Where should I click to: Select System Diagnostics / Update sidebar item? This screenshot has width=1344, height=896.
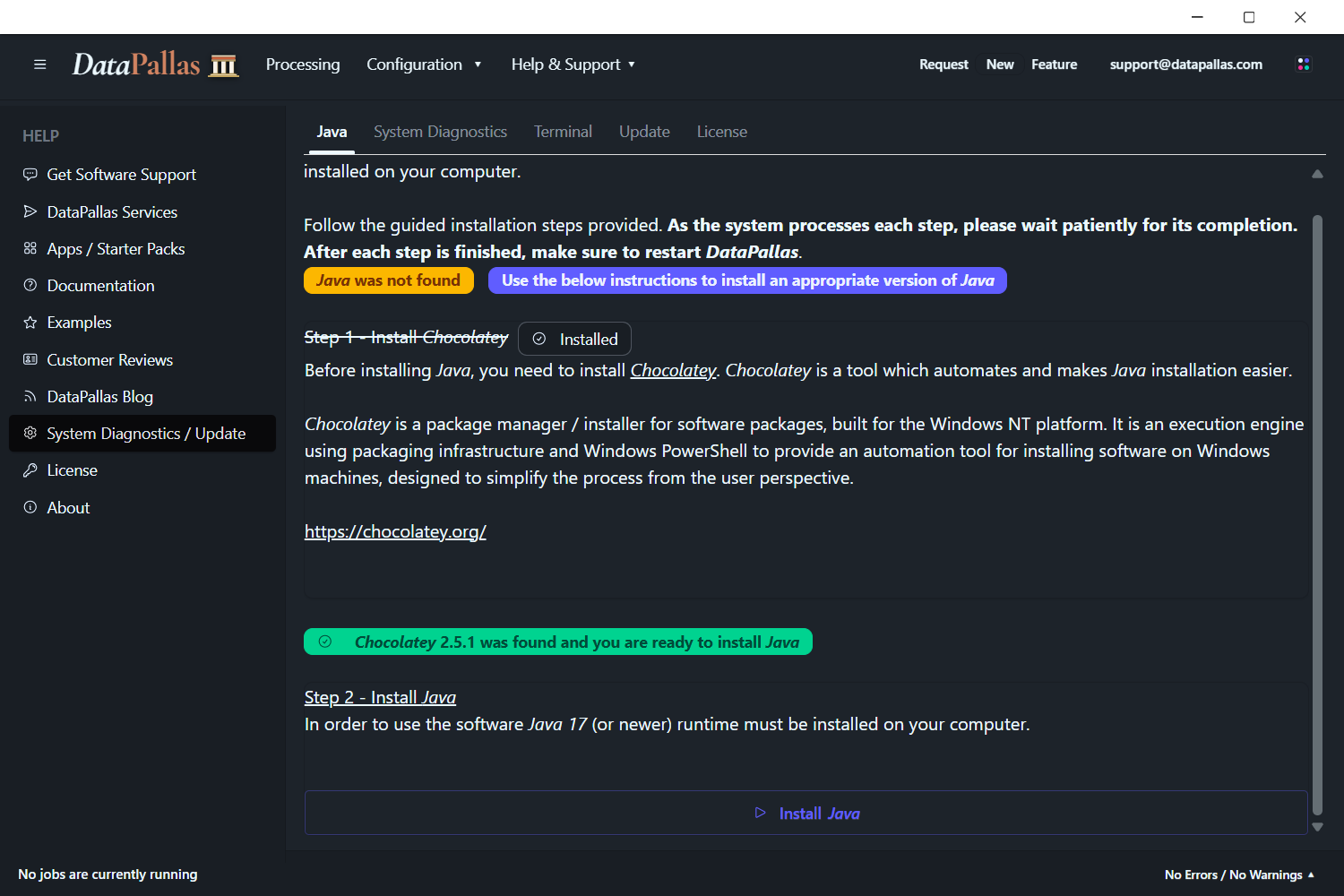pos(142,433)
